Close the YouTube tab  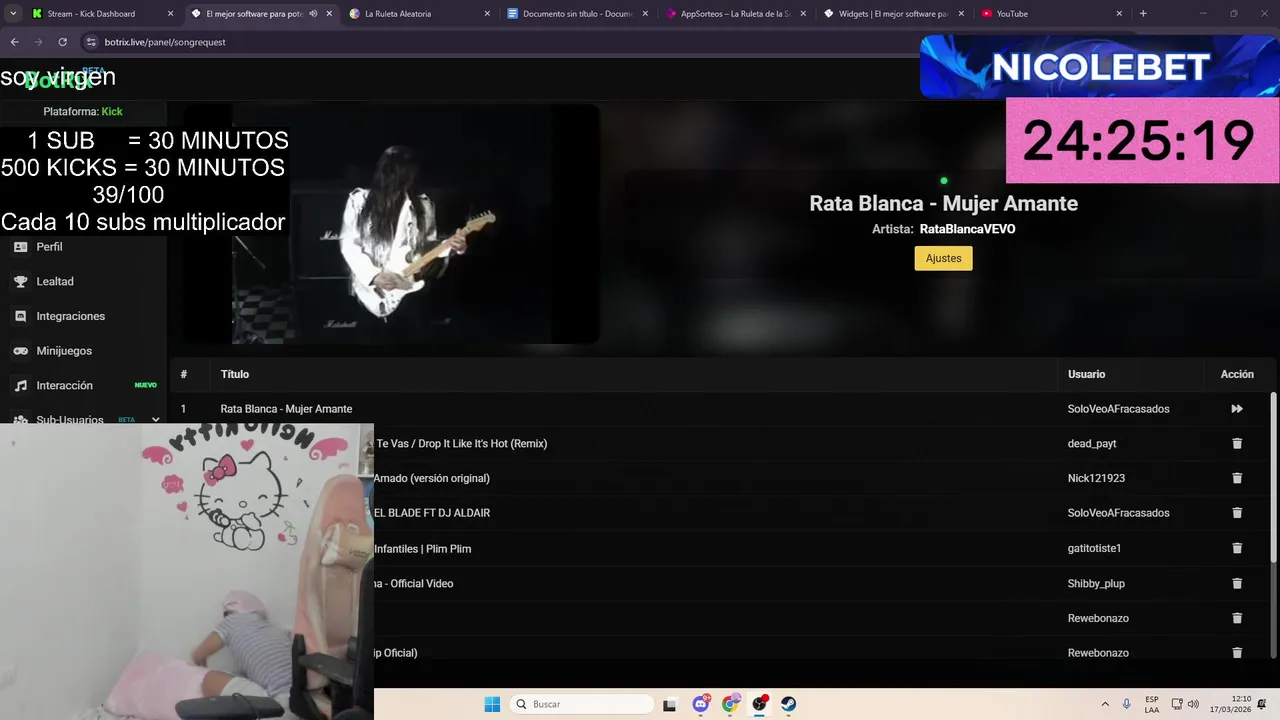1119,14
